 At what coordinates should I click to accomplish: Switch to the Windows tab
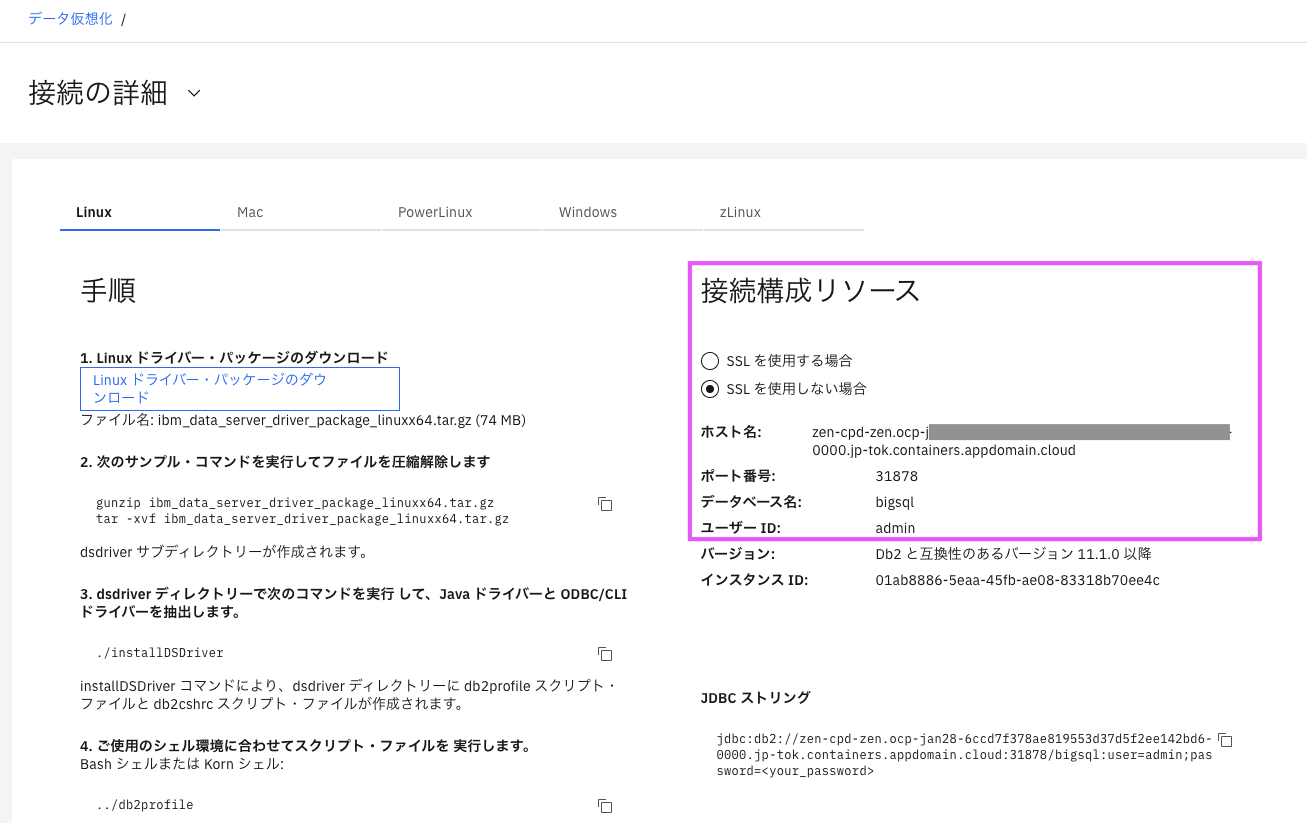[623, 212]
